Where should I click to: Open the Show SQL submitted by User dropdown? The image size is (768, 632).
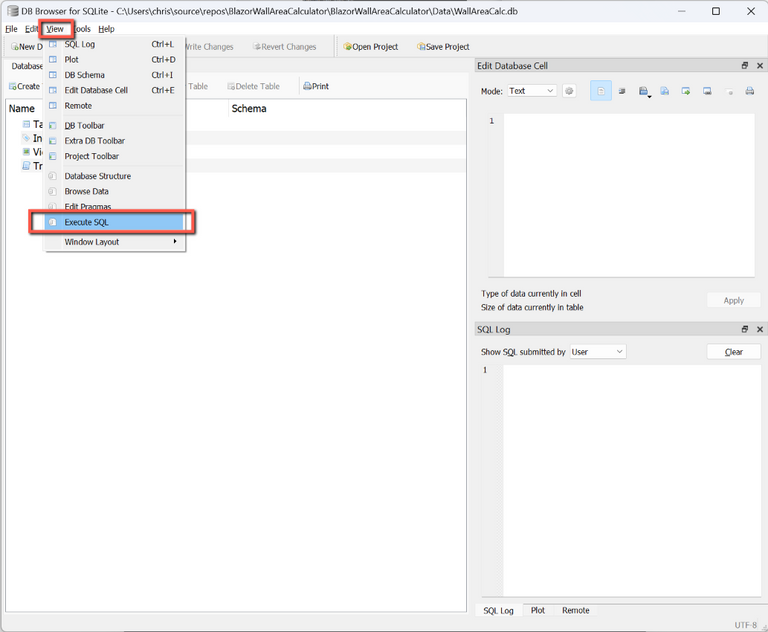click(598, 352)
